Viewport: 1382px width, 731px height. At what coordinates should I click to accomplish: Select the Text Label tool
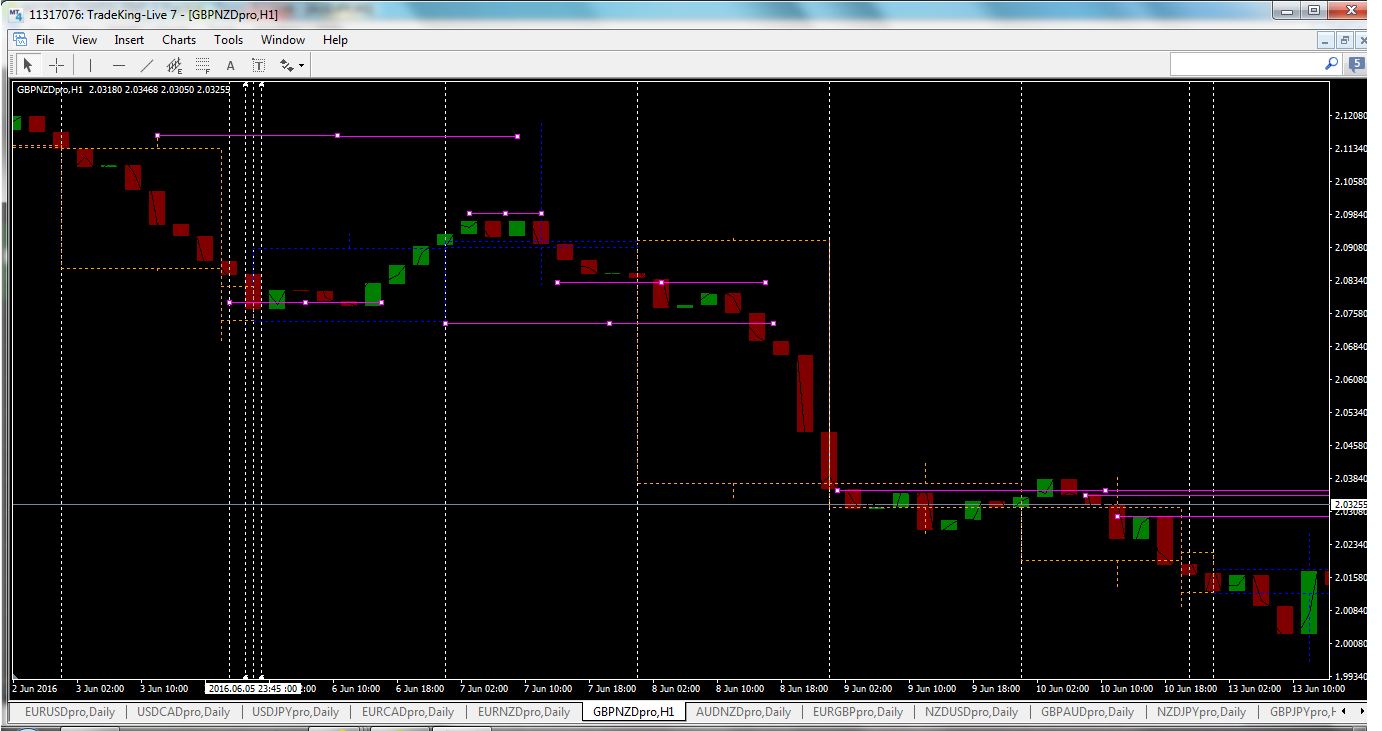coord(257,64)
